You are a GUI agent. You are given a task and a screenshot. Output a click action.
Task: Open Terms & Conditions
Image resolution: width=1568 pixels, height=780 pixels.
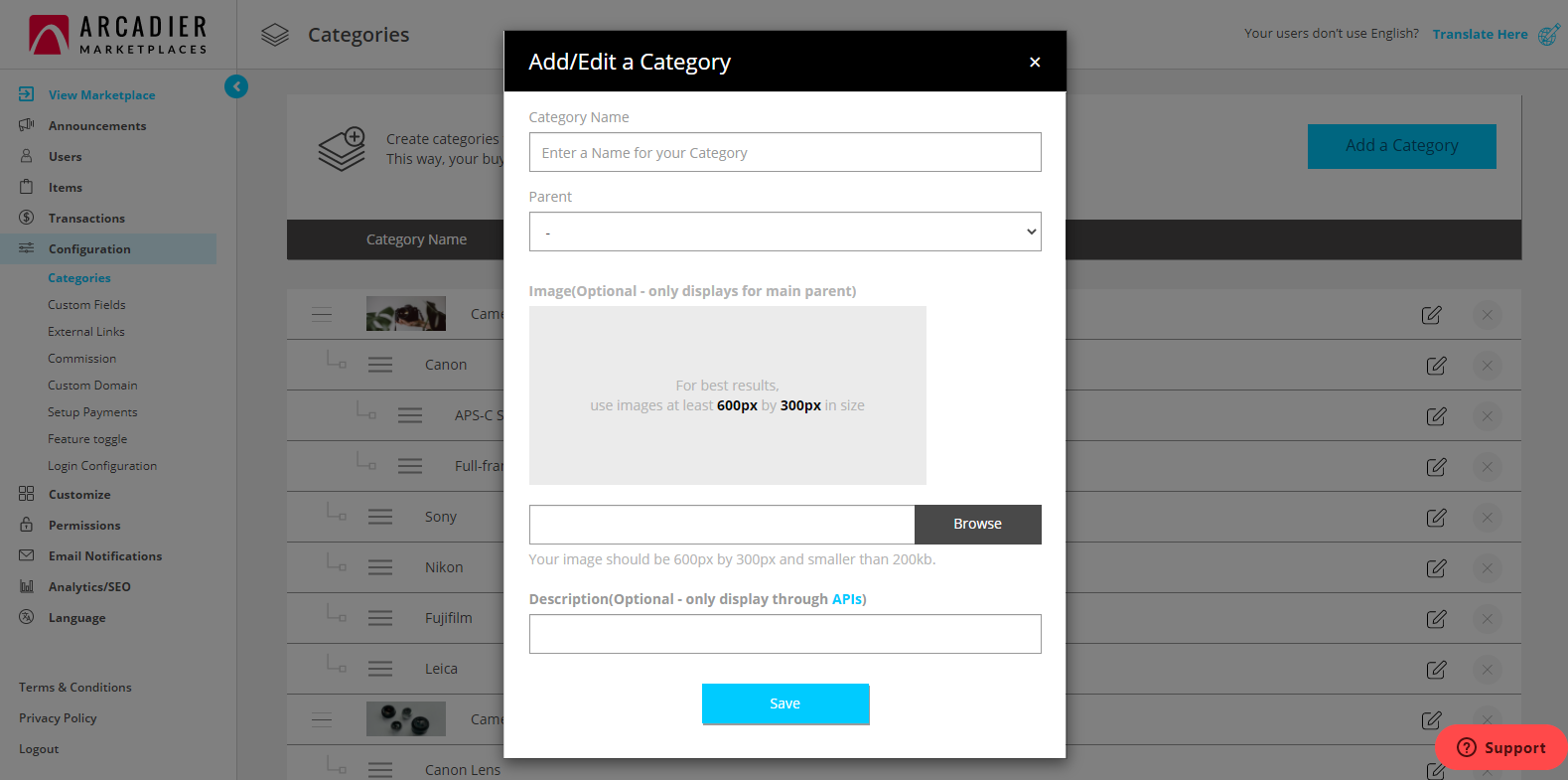point(74,688)
